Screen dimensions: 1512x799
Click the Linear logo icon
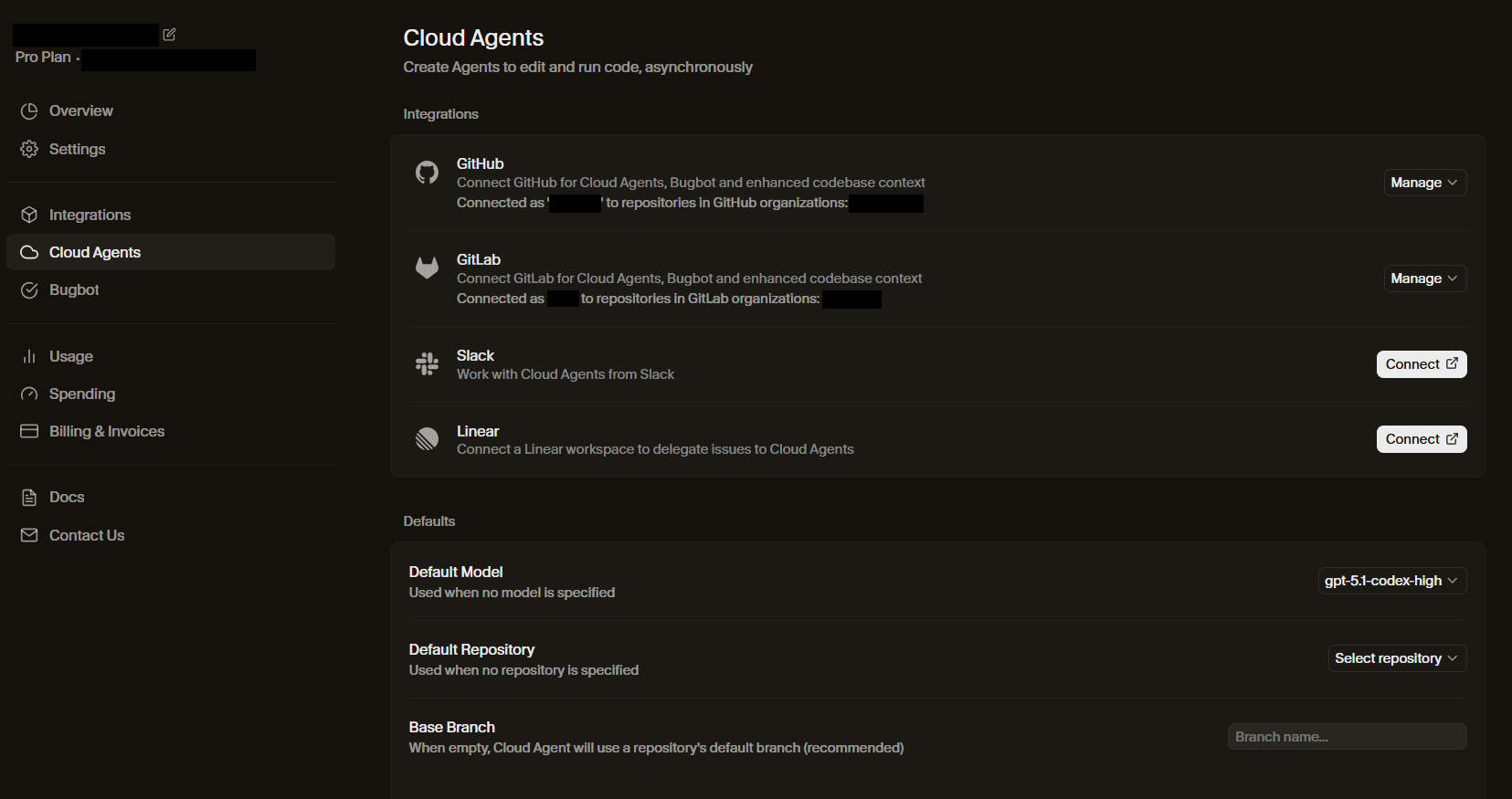pyautogui.click(x=427, y=439)
